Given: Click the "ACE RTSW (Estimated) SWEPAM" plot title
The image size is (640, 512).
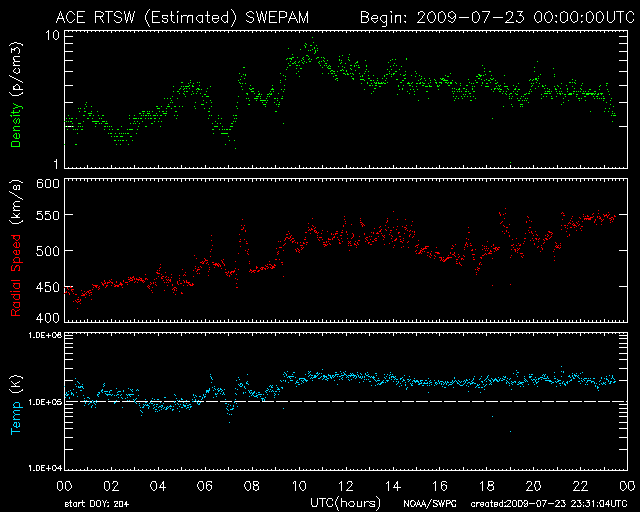Looking at the screenshot, I should tap(182, 18).
